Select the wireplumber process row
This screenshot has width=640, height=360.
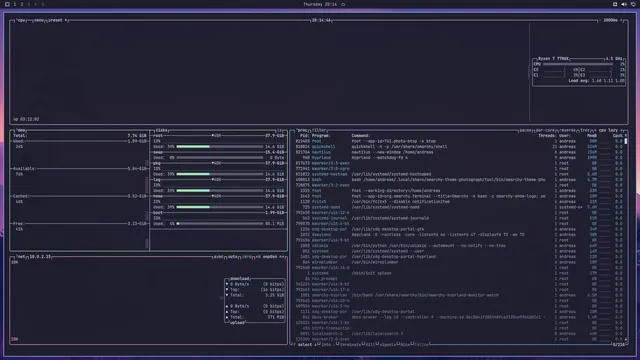click(x=459, y=262)
